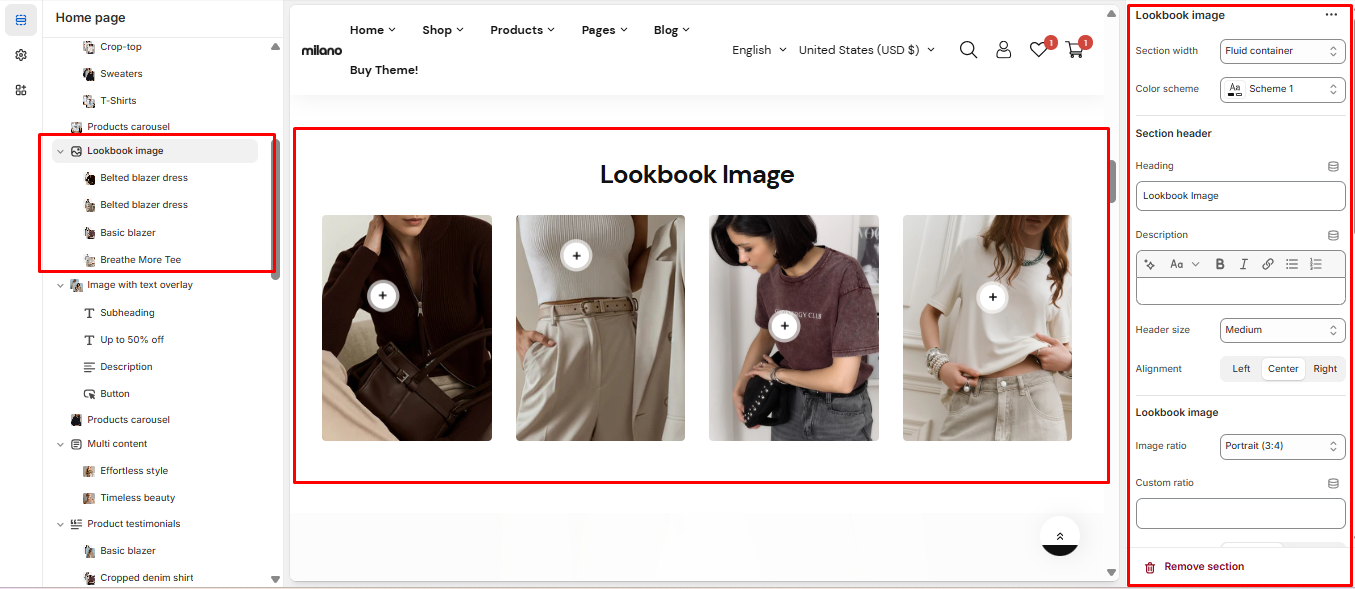Viewport: 1355px width, 589px height.
Task: Open the search icon in store header
Action: coord(968,50)
